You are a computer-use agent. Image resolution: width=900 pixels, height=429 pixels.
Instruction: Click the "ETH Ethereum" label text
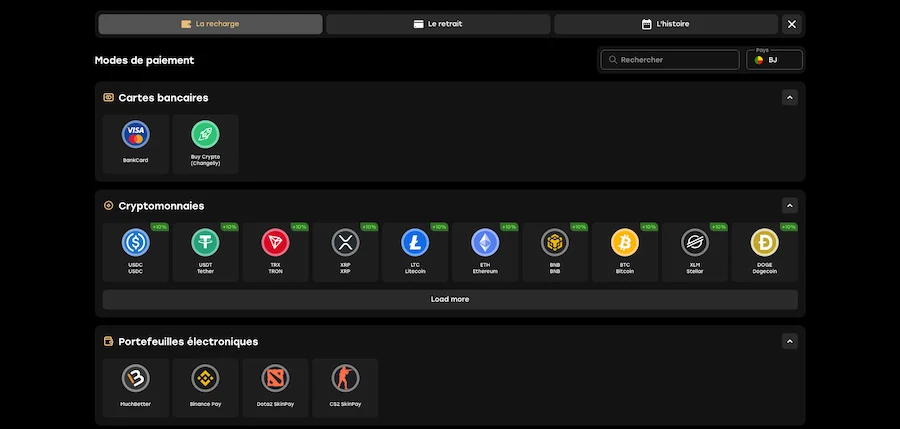[485, 268]
